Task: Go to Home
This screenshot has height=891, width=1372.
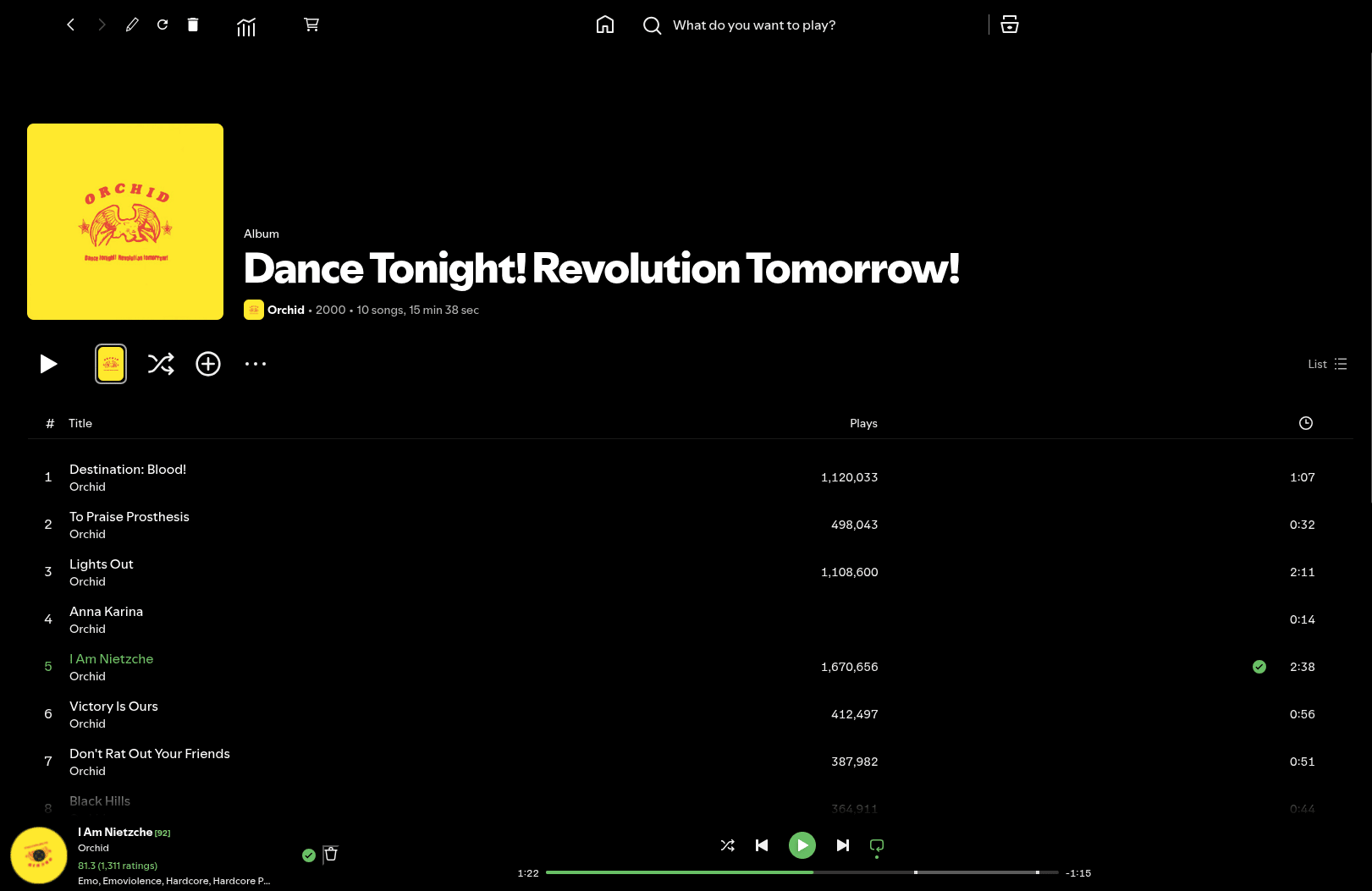Action: pos(605,25)
